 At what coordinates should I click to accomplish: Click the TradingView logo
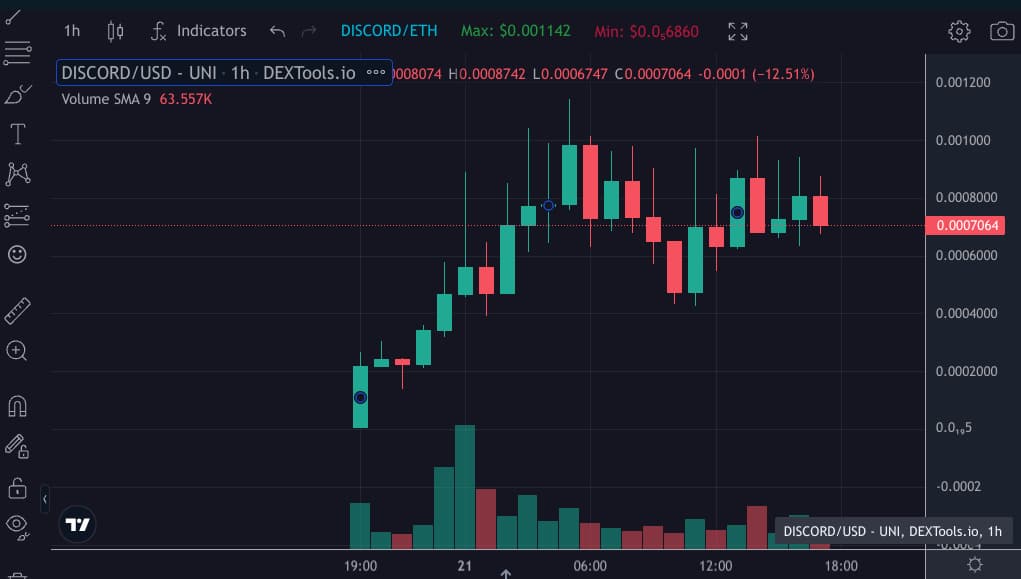[x=77, y=524]
